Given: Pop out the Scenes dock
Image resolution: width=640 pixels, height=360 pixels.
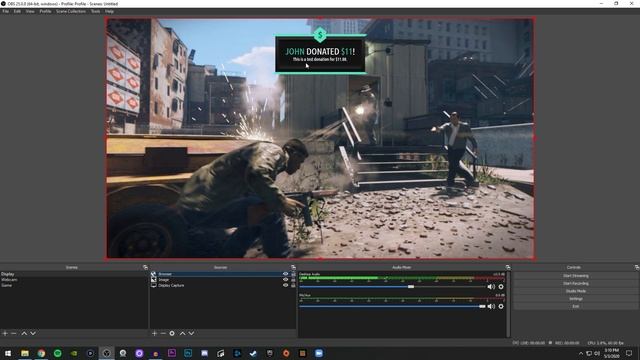Looking at the screenshot, I should (145, 267).
